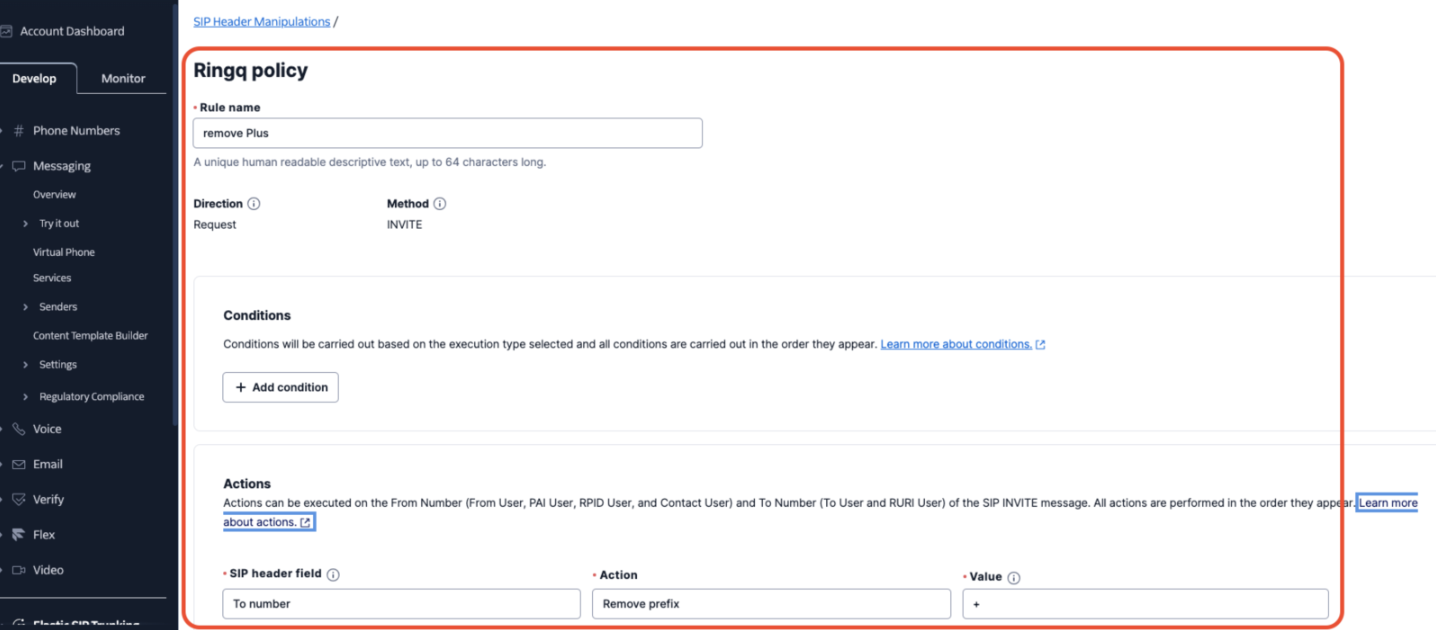Click the Value input containing plus sign
Viewport: 1436px width, 630px height.
(1145, 604)
